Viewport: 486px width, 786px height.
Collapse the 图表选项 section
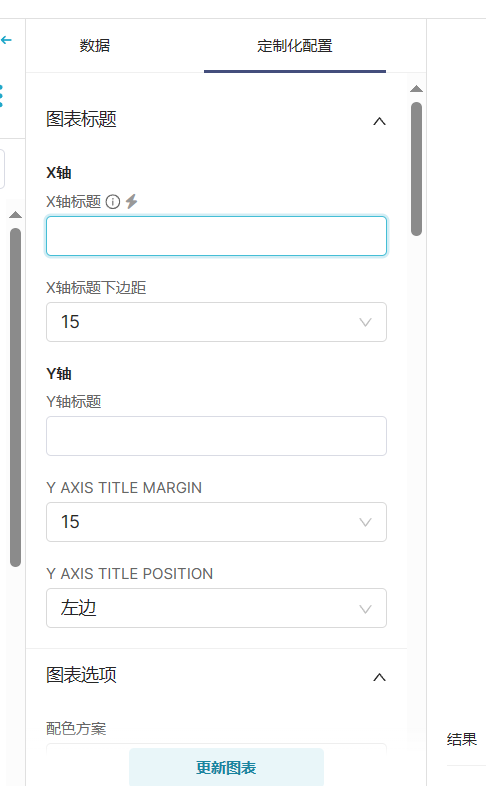379,677
